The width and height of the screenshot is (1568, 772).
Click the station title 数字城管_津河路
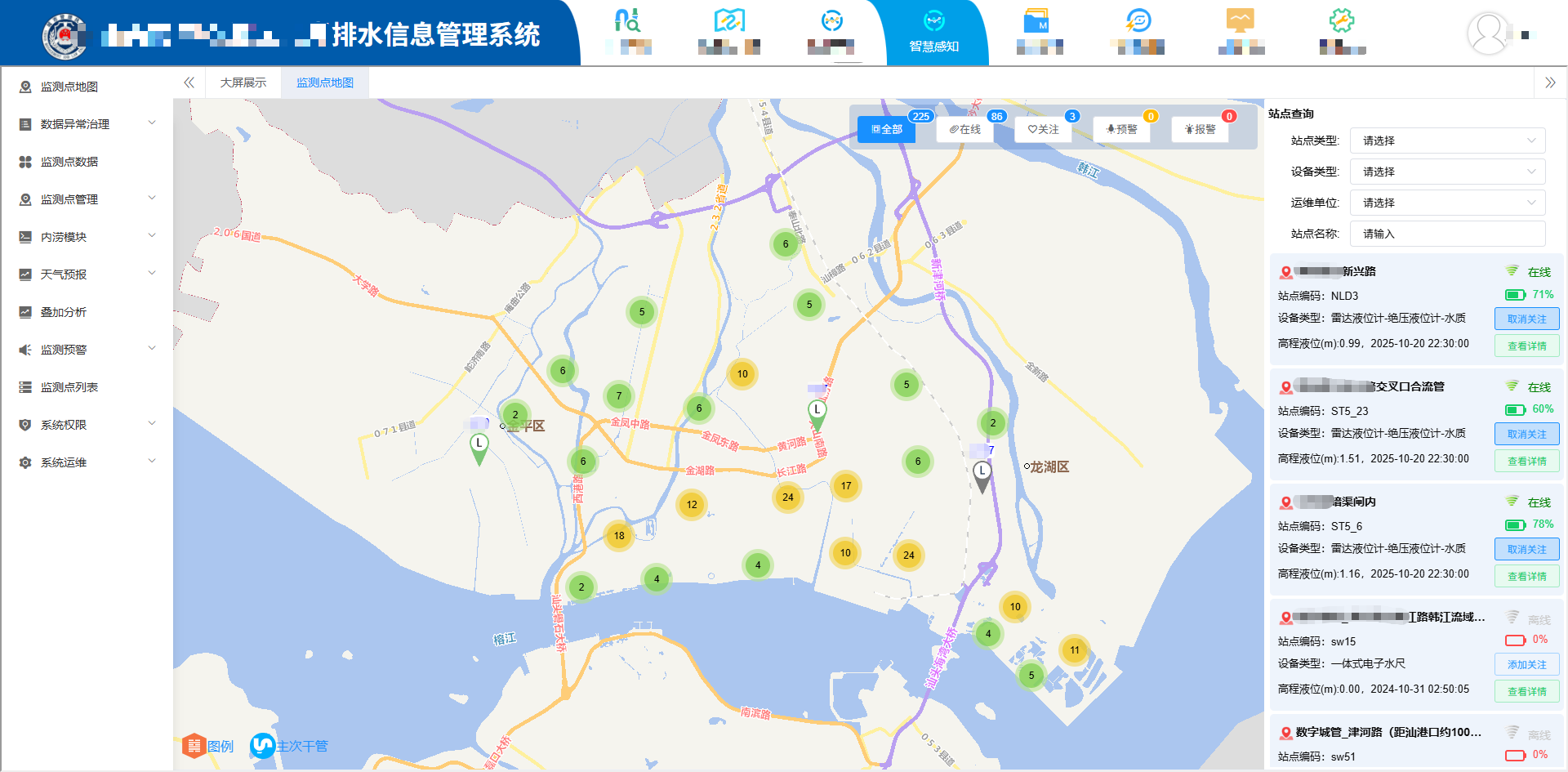(1388, 732)
